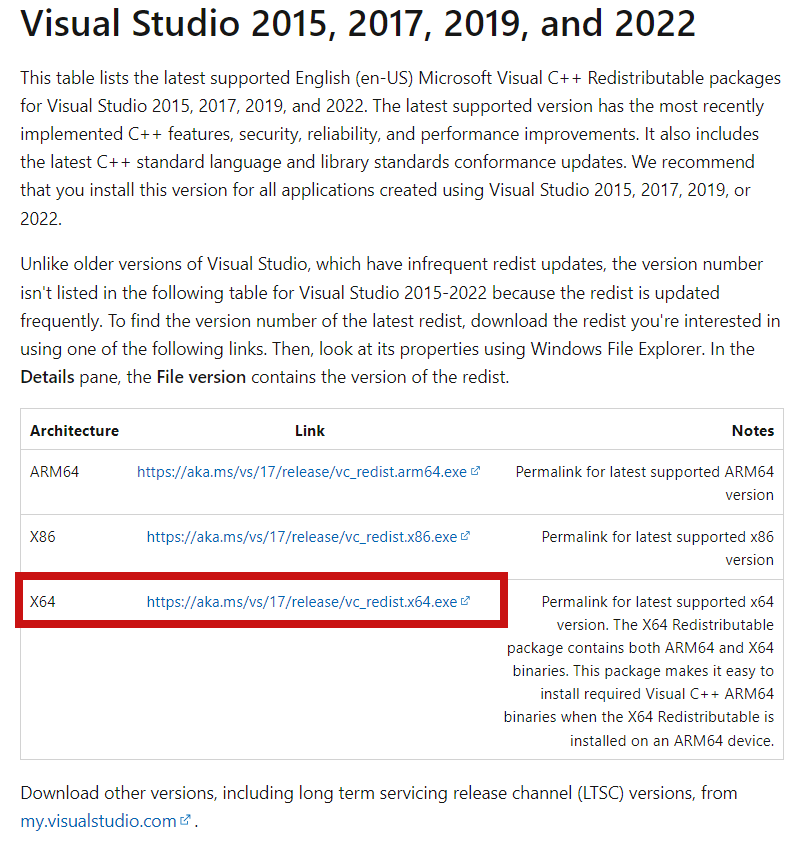The image size is (806, 842).
Task: Click external-link icon after x86 URL
Action: click(466, 536)
